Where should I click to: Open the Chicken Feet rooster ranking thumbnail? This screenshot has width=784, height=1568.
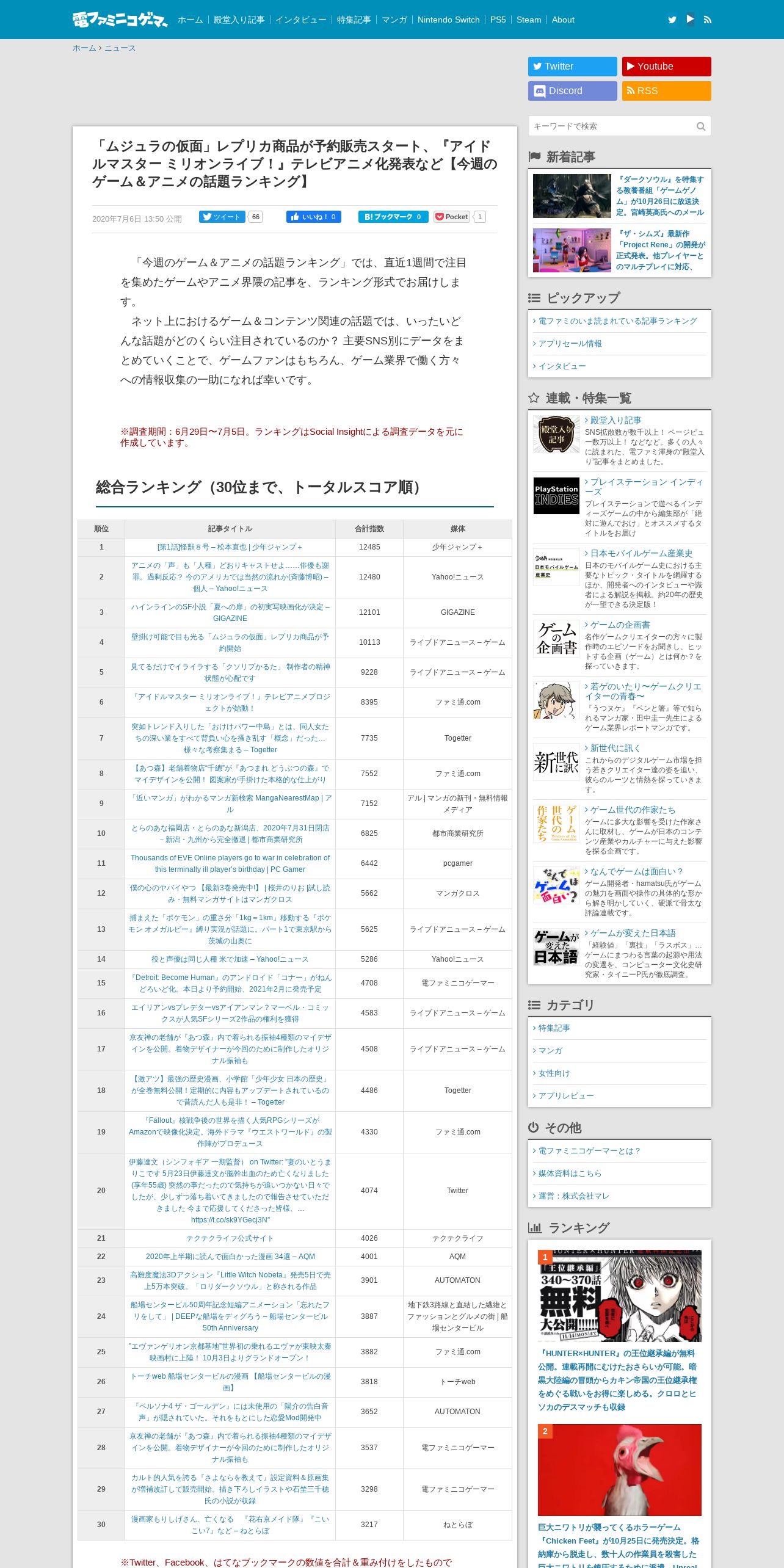click(x=620, y=1470)
